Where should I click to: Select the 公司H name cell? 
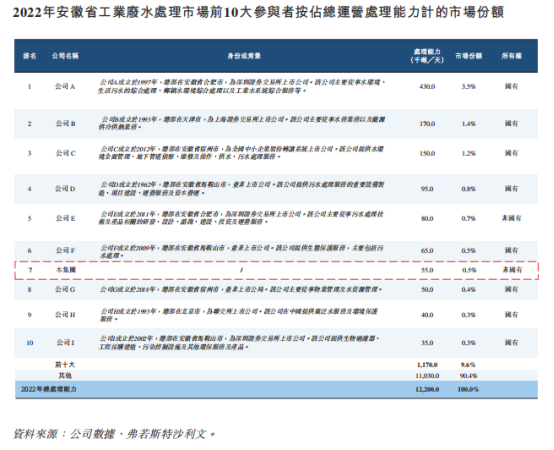(x=65, y=314)
